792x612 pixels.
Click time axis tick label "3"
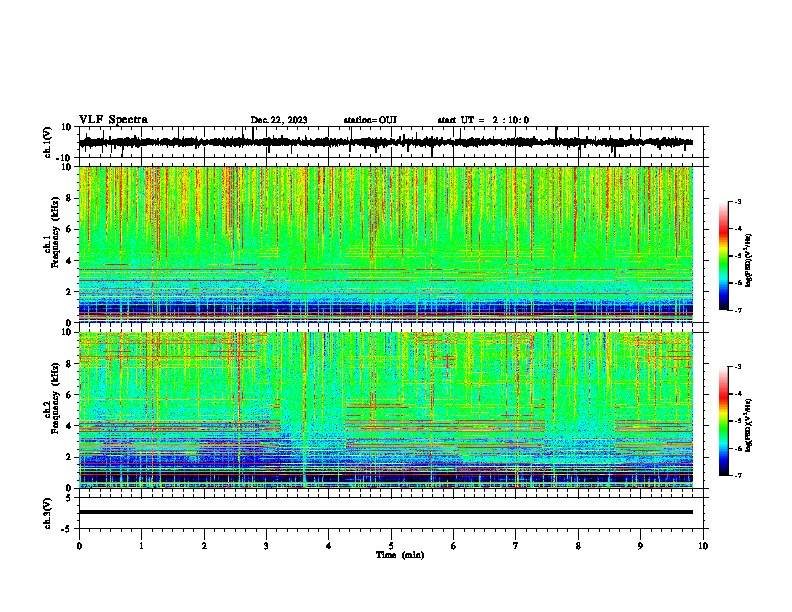click(266, 546)
